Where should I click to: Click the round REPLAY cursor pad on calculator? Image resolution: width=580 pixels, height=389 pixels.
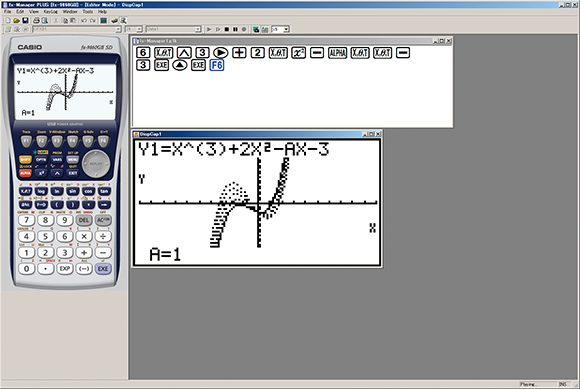tap(96, 163)
